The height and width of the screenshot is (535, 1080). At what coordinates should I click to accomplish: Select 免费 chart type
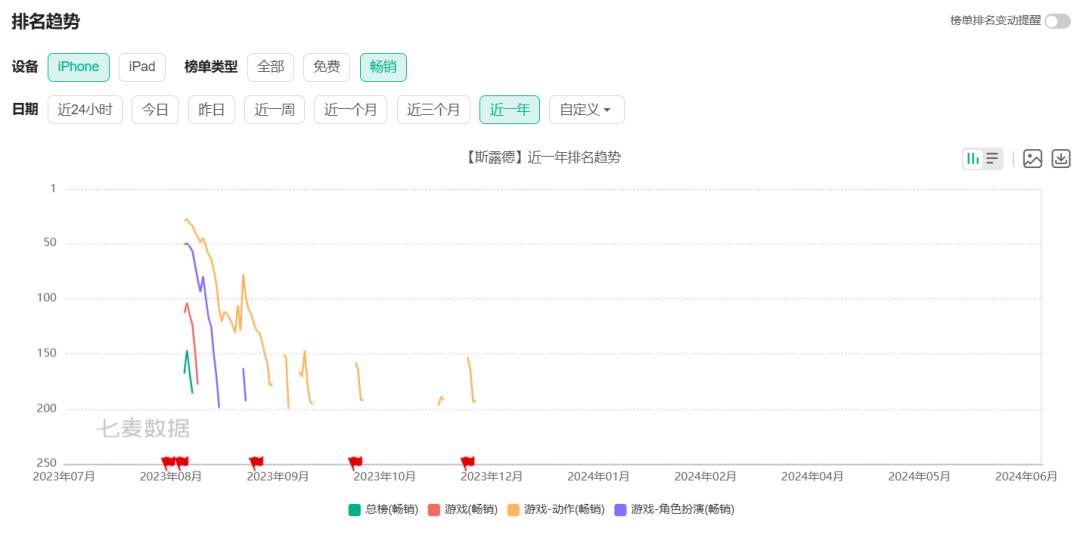click(326, 67)
